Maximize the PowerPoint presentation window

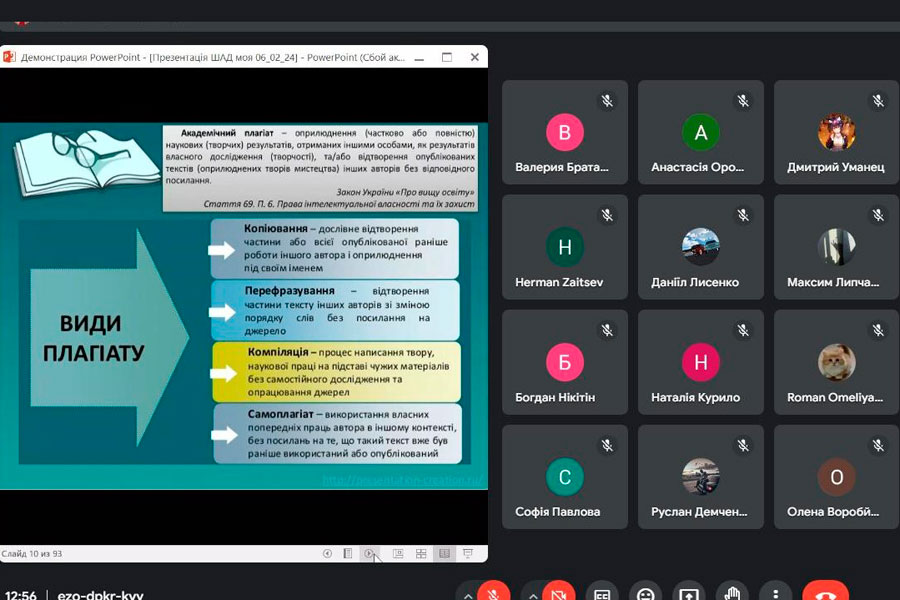(x=447, y=57)
